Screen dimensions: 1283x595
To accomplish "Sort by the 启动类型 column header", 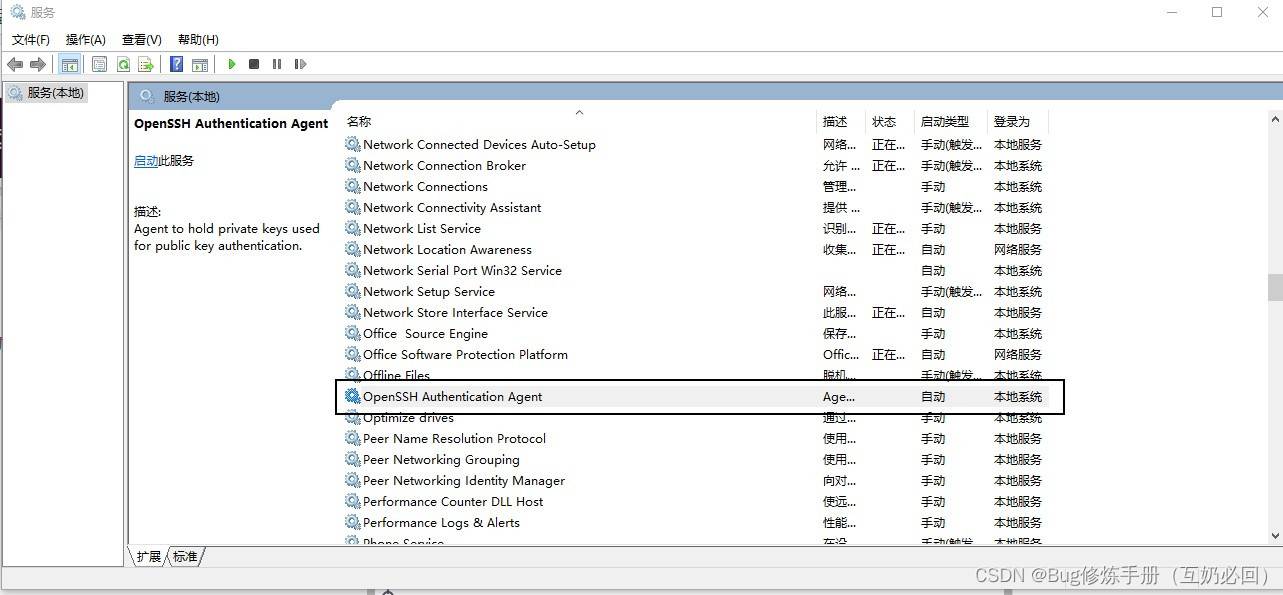I will 944,121.
